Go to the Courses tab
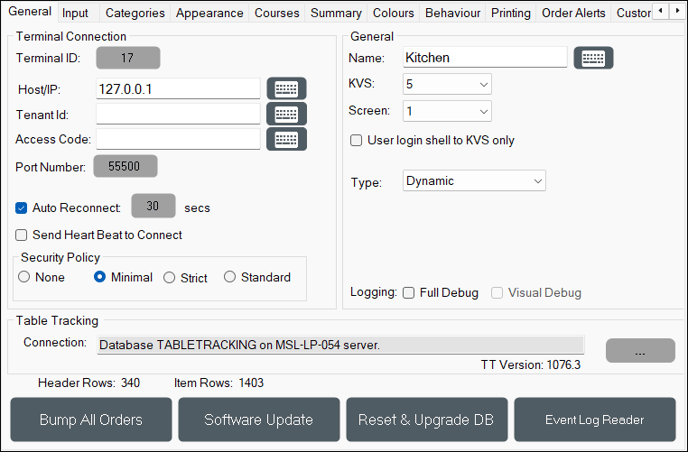Screen dimensions: 688x452 [277, 13]
